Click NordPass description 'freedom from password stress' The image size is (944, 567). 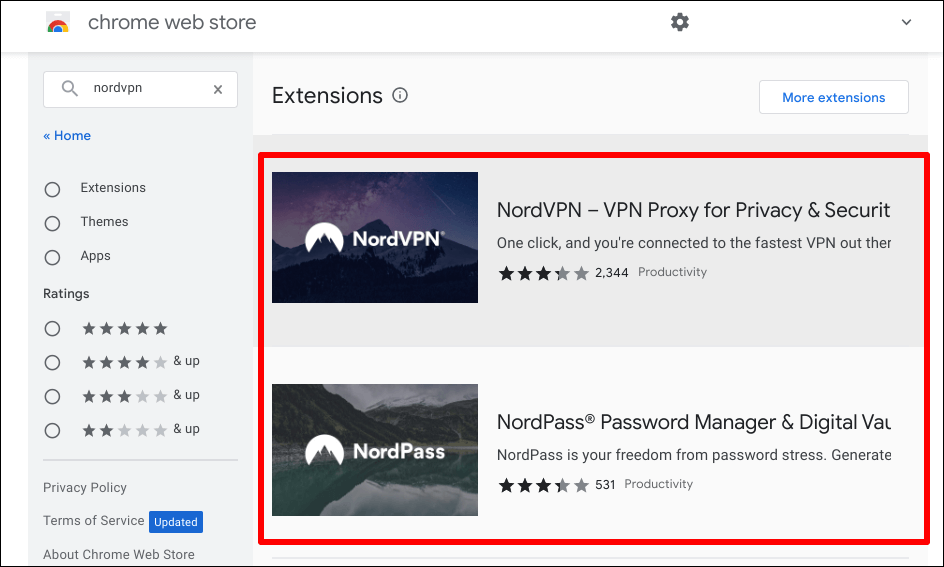[693, 455]
